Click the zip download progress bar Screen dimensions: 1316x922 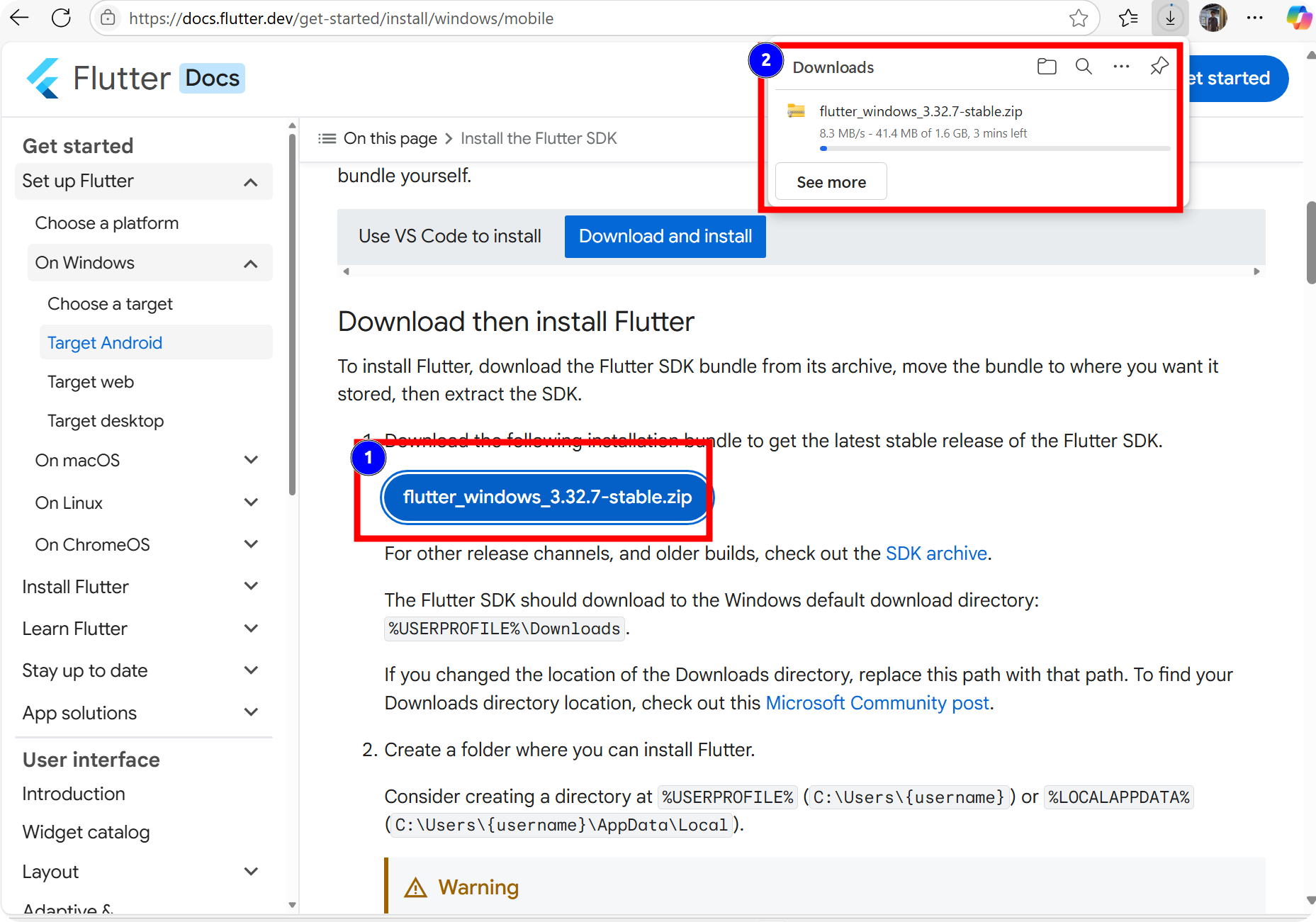(x=995, y=149)
